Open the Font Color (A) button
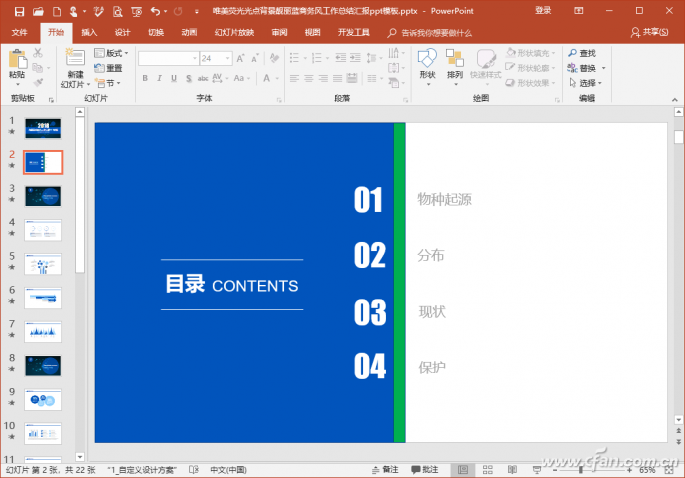 click(266, 78)
